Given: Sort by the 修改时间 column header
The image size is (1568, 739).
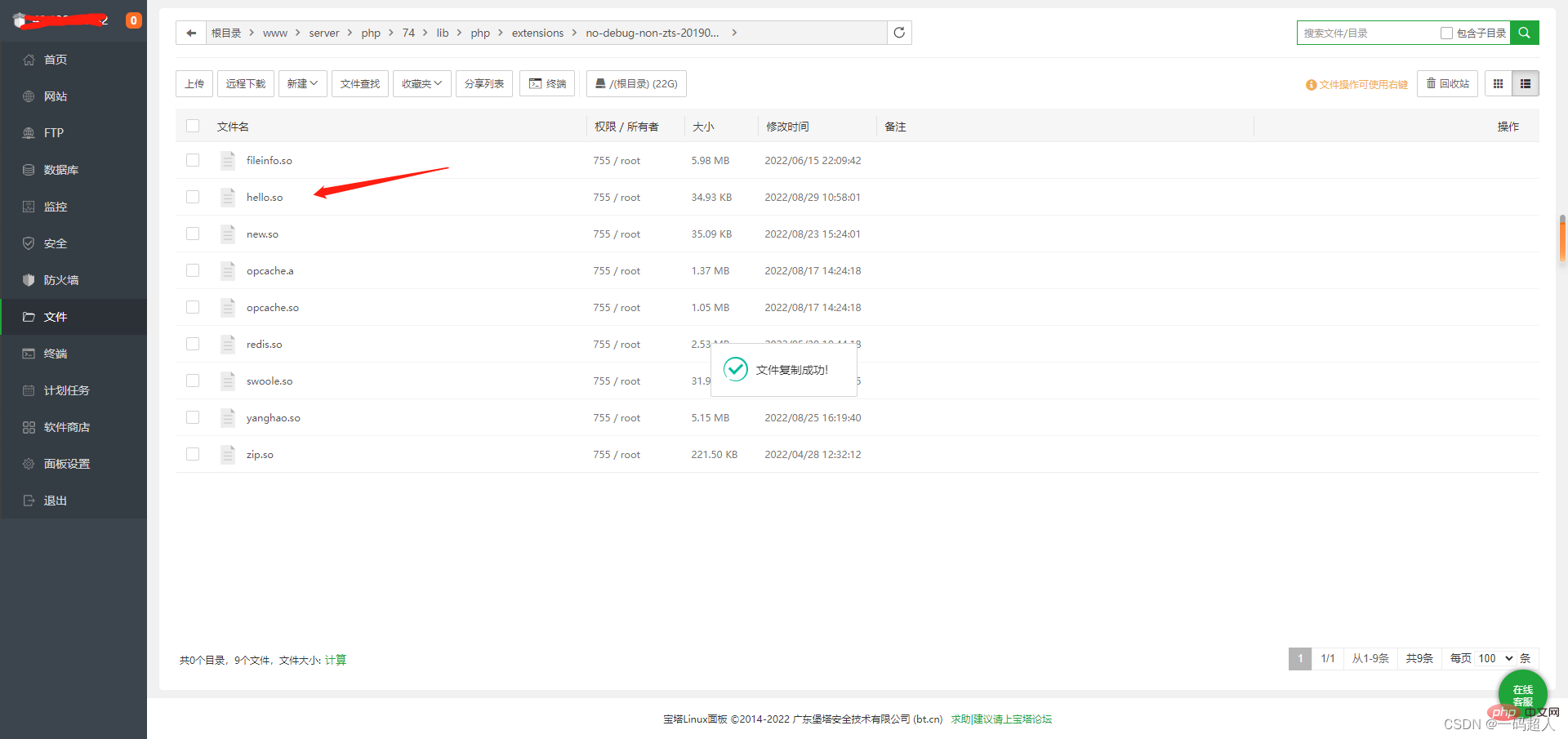Looking at the screenshot, I should (x=787, y=127).
